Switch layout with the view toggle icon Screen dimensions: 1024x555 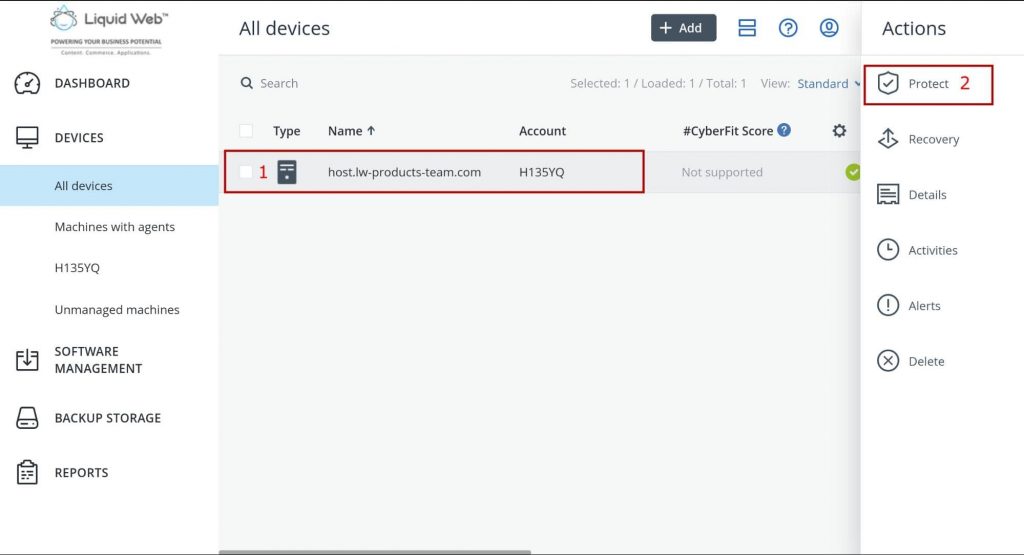746,28
